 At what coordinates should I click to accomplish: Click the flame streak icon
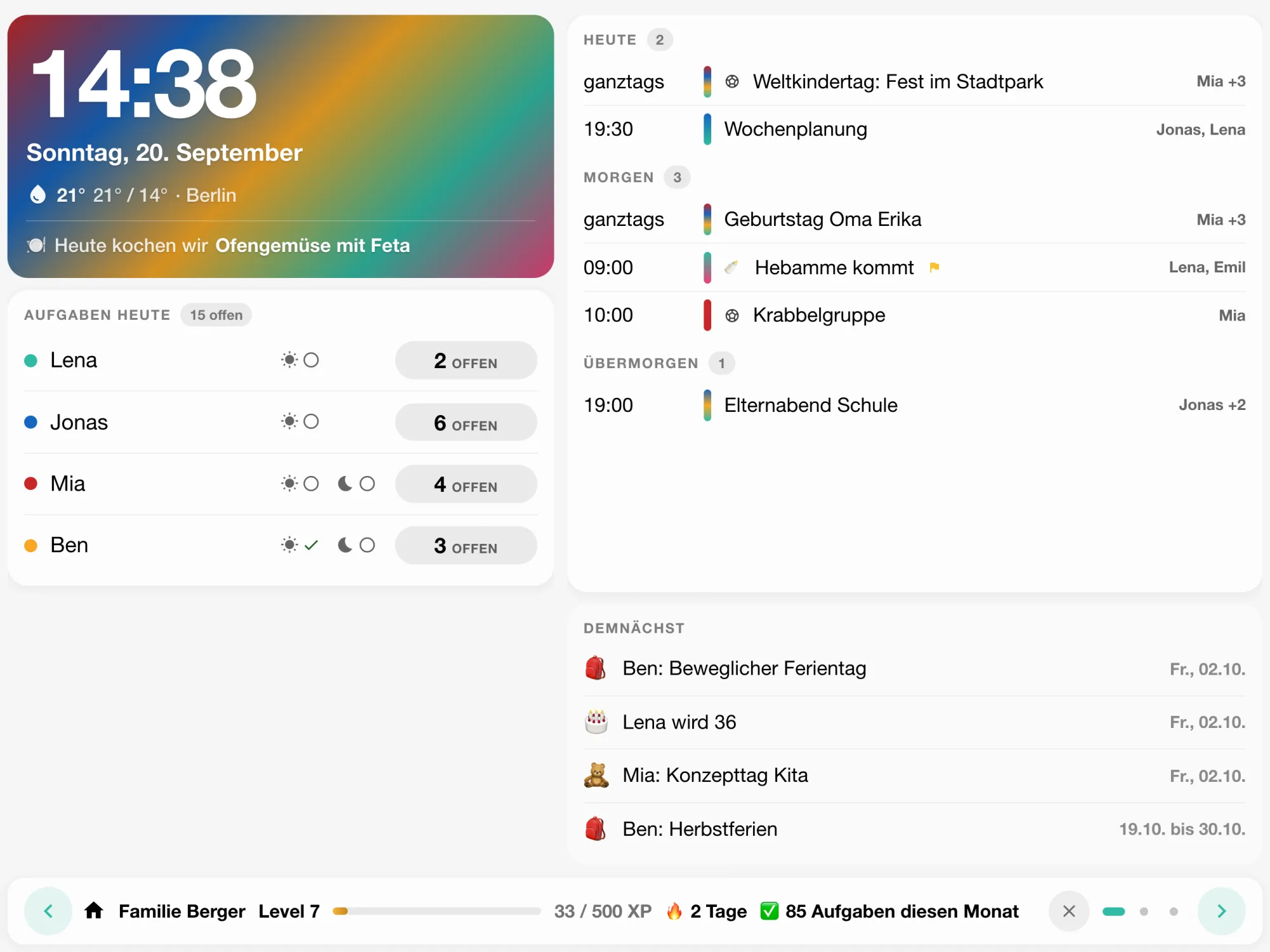coord(674,911)
